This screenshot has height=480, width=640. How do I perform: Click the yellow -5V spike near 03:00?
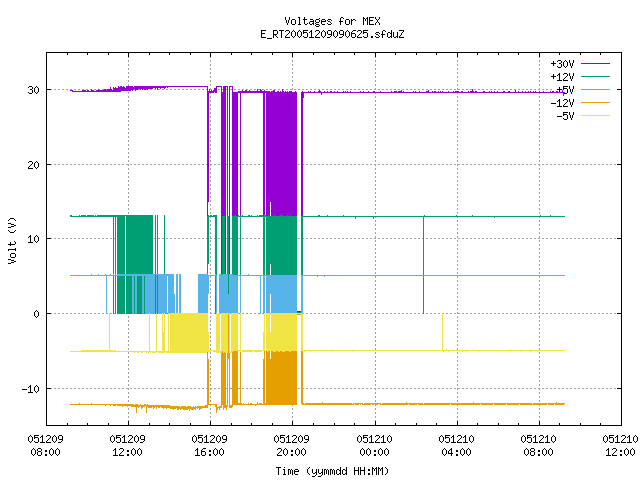[442, 332]
